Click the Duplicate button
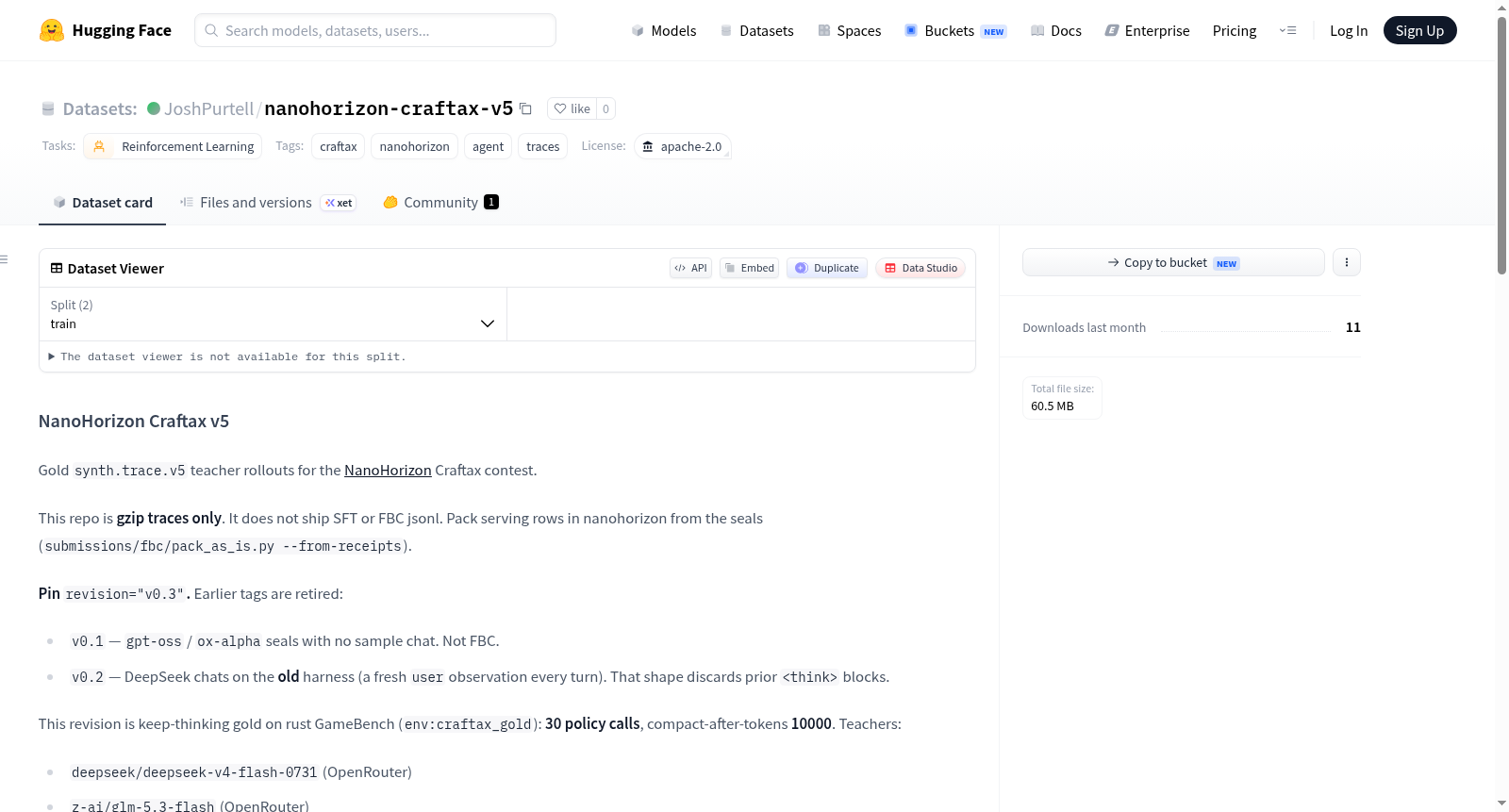Screen dimensions: 1509x812 (827, 268)
